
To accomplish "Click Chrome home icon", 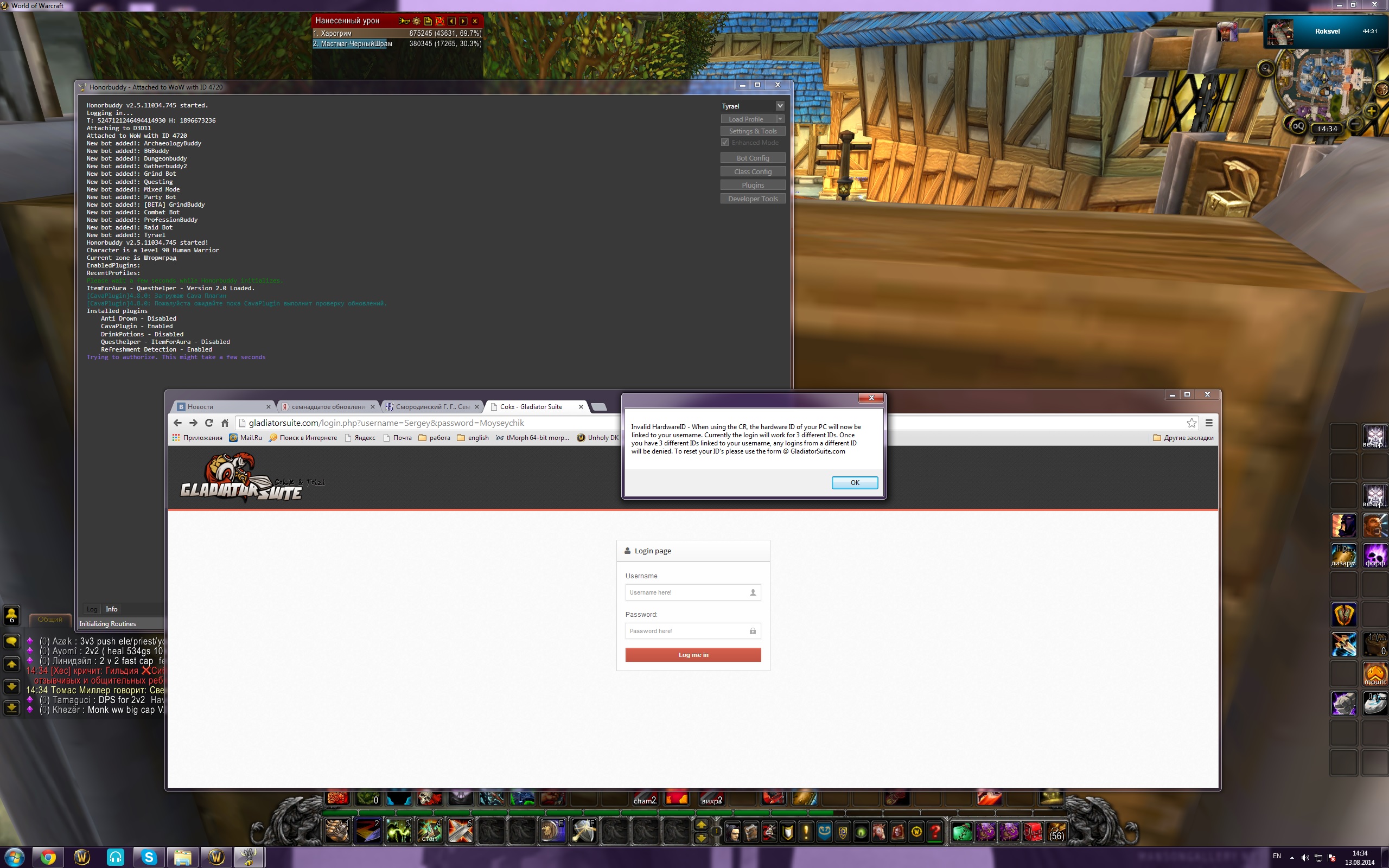I will 225,423.
